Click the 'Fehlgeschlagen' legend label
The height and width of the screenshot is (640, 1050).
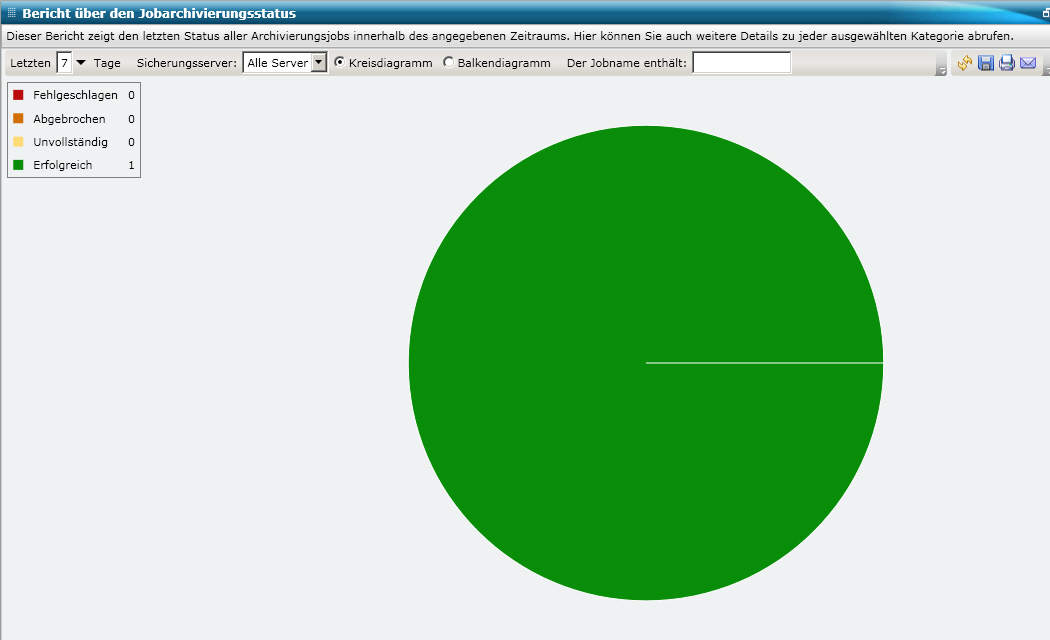pyautogui.click(x=75, y=95)
